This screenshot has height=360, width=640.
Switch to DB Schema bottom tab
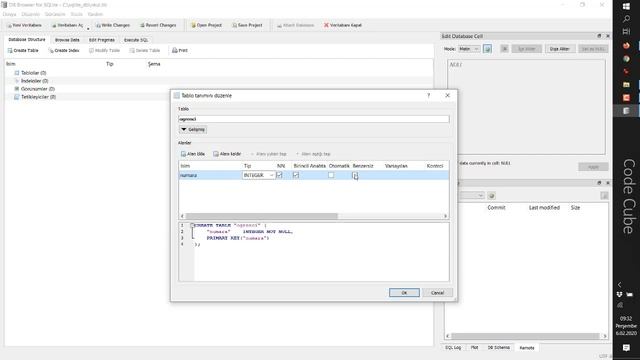pos(498,348)
